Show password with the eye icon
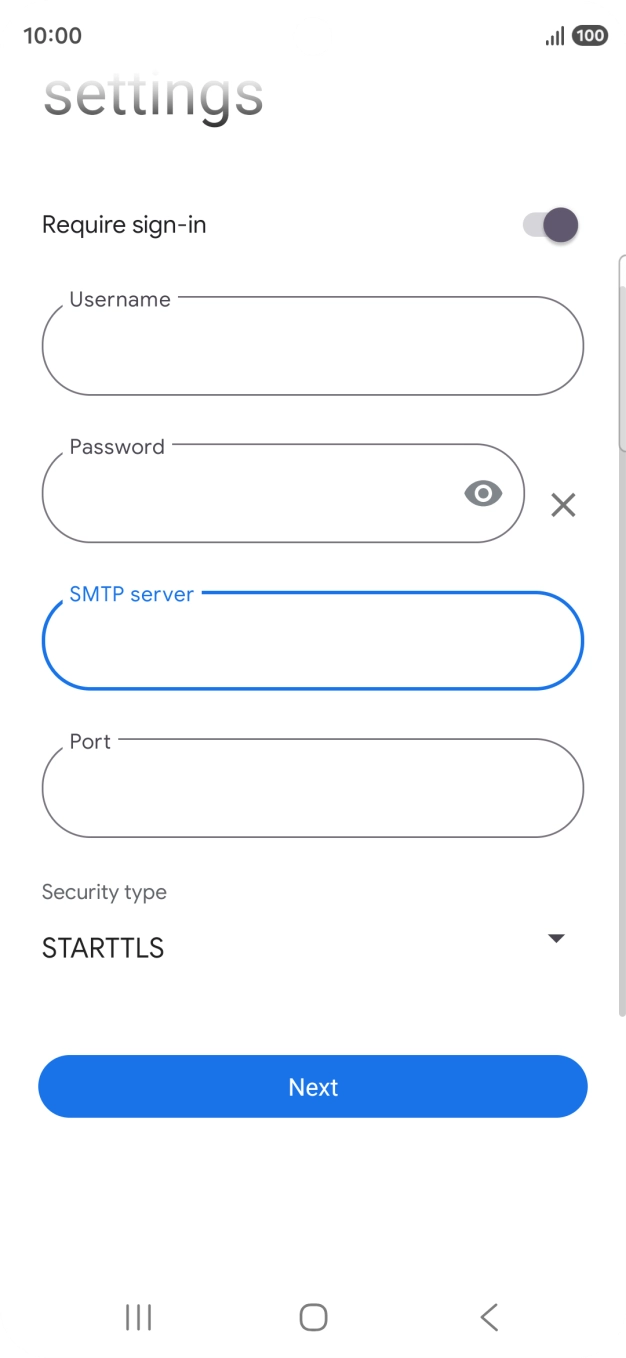Screen dimensions: 626x1358 (x=483, y=493)
